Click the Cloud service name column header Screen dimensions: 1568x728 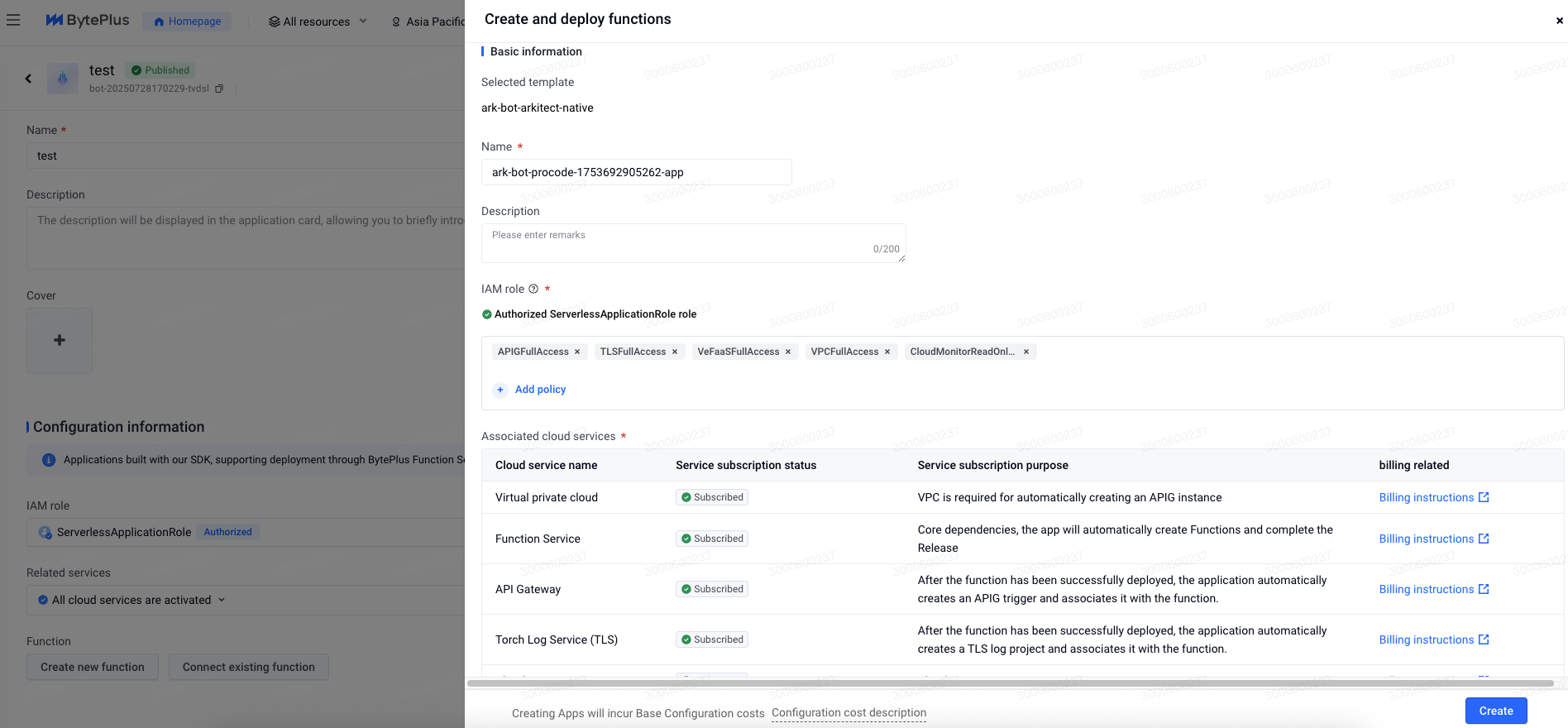click(x=546, y=465)
